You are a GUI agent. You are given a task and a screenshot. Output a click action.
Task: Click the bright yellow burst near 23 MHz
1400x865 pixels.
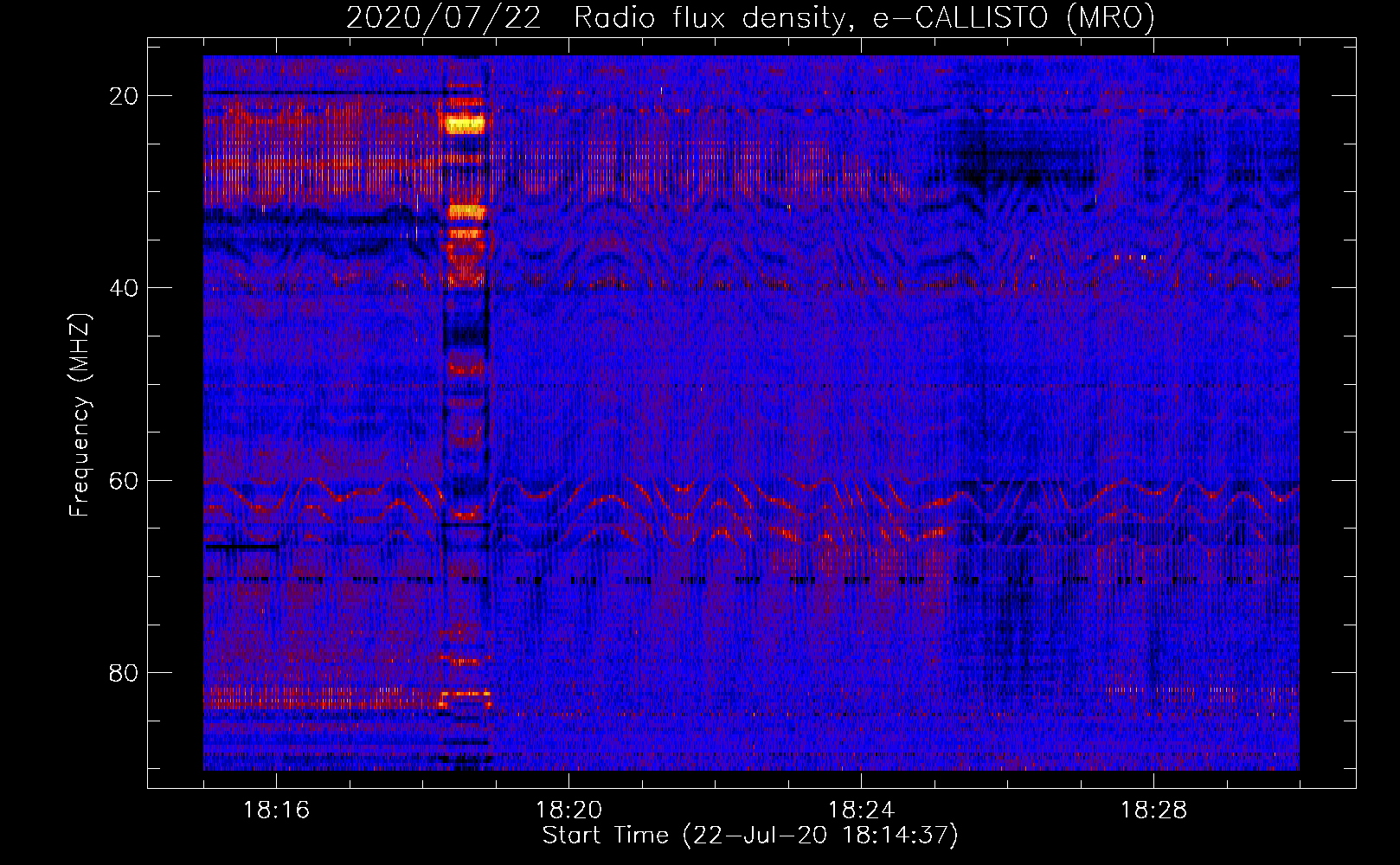tap(466, 124)
